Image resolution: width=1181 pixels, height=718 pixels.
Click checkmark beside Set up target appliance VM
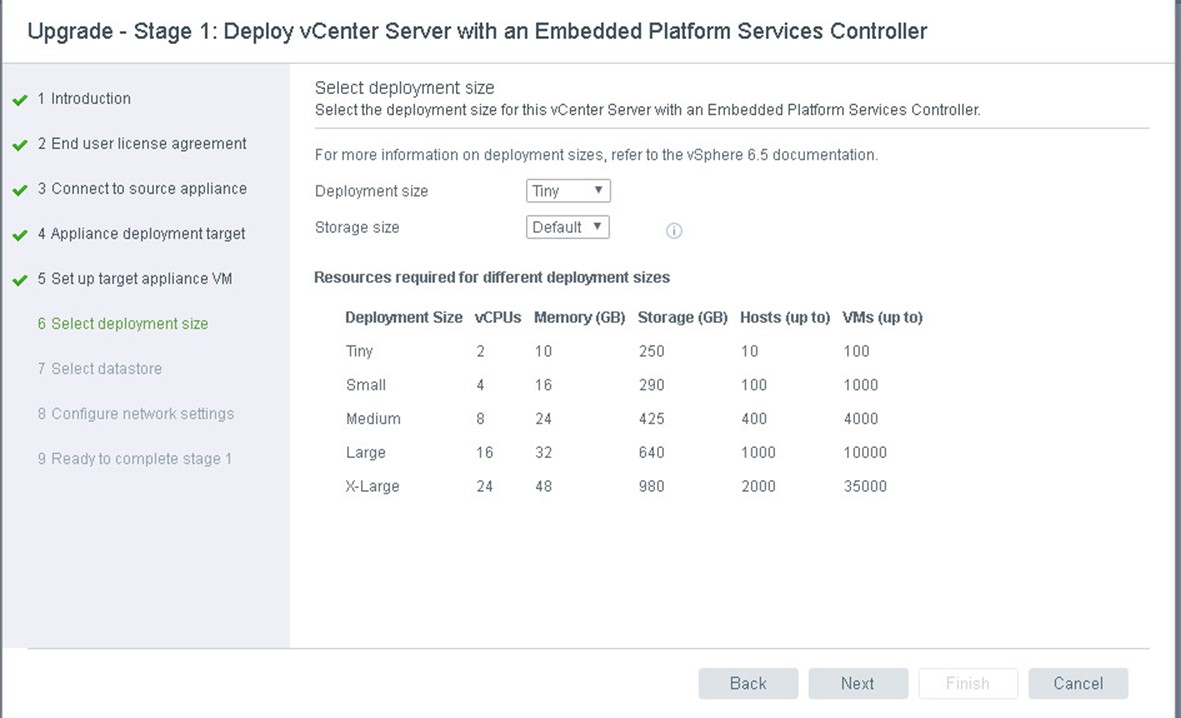[x=20, y=280]
